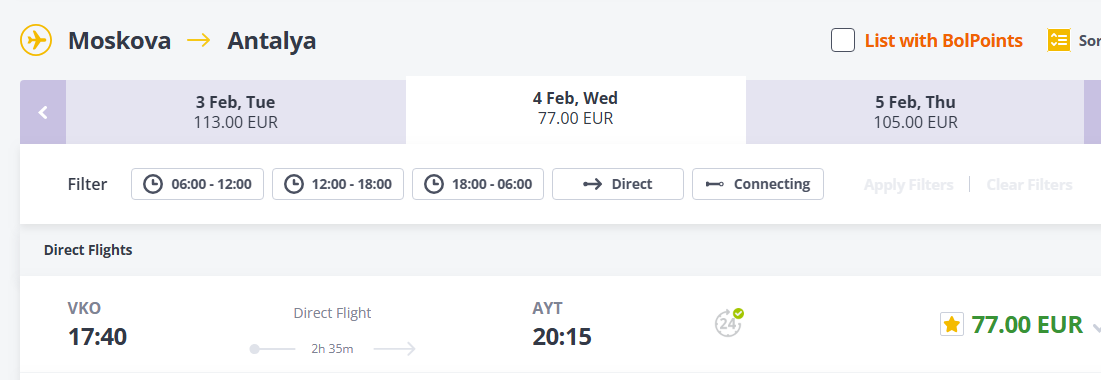1101x380 pixels.
Task: Click the yellow arrow between Moskova and Antalya
Action: coord(199,41)
